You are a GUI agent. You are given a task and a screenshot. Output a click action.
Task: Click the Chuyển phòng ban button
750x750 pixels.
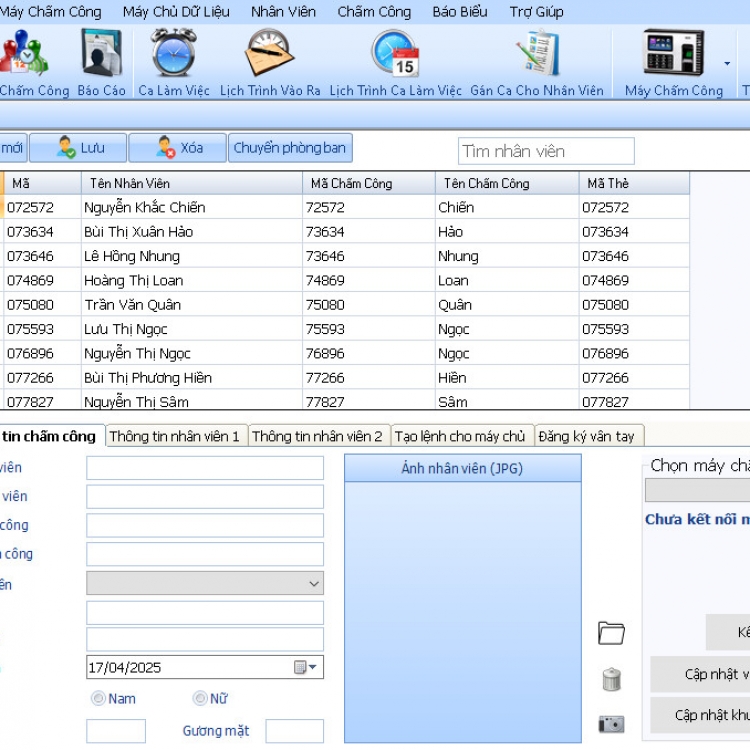tap(290, 148)
